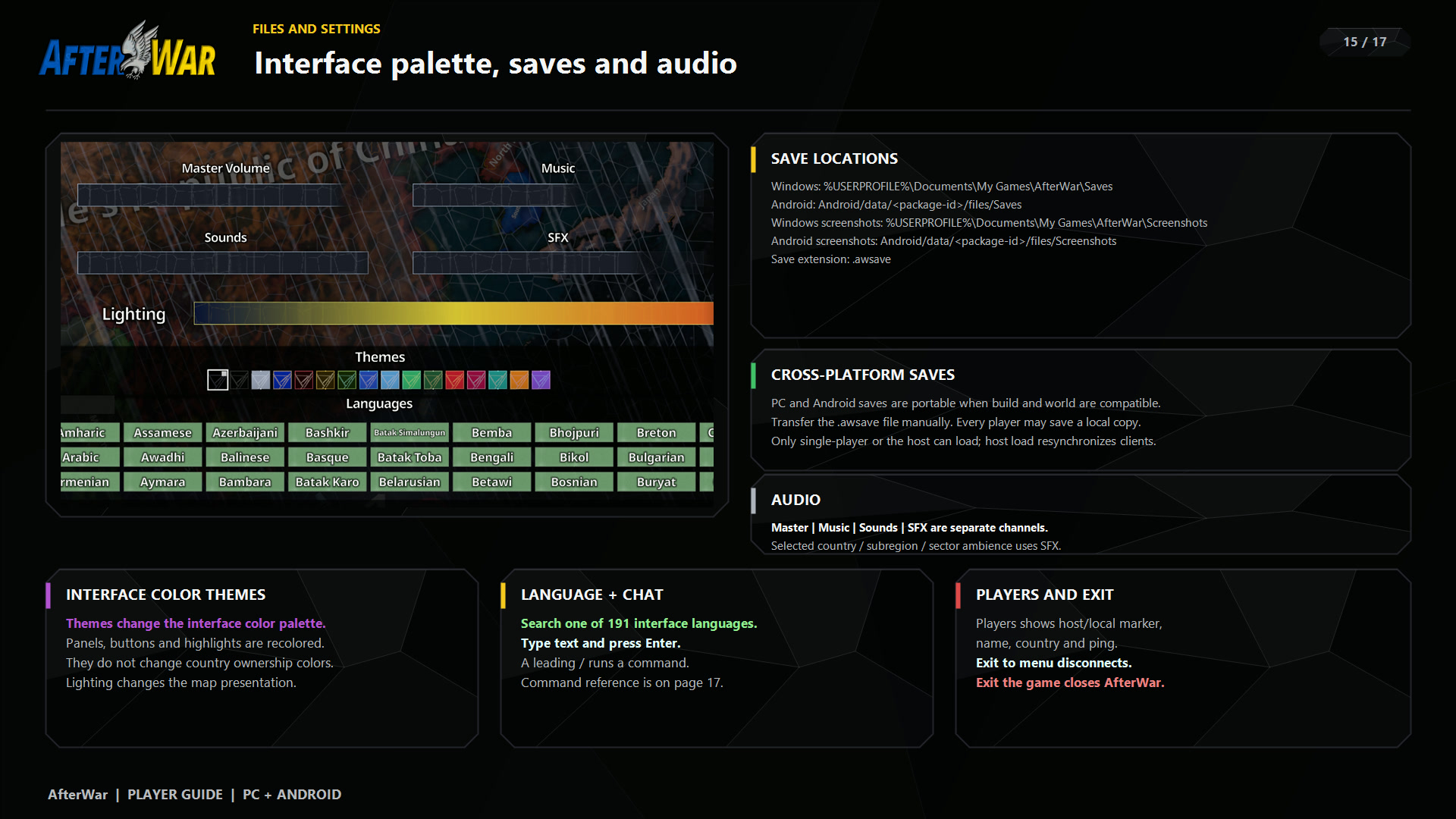Adjust the Master Volume slider

(x=222, y=195)
